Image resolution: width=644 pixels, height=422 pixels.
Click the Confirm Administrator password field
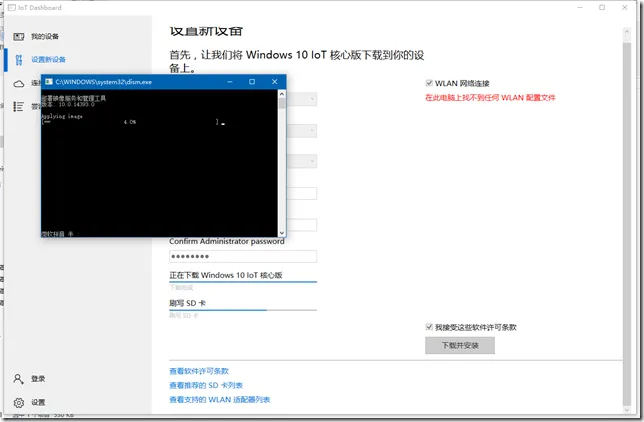pyautogui.click(x=243, y=256)
